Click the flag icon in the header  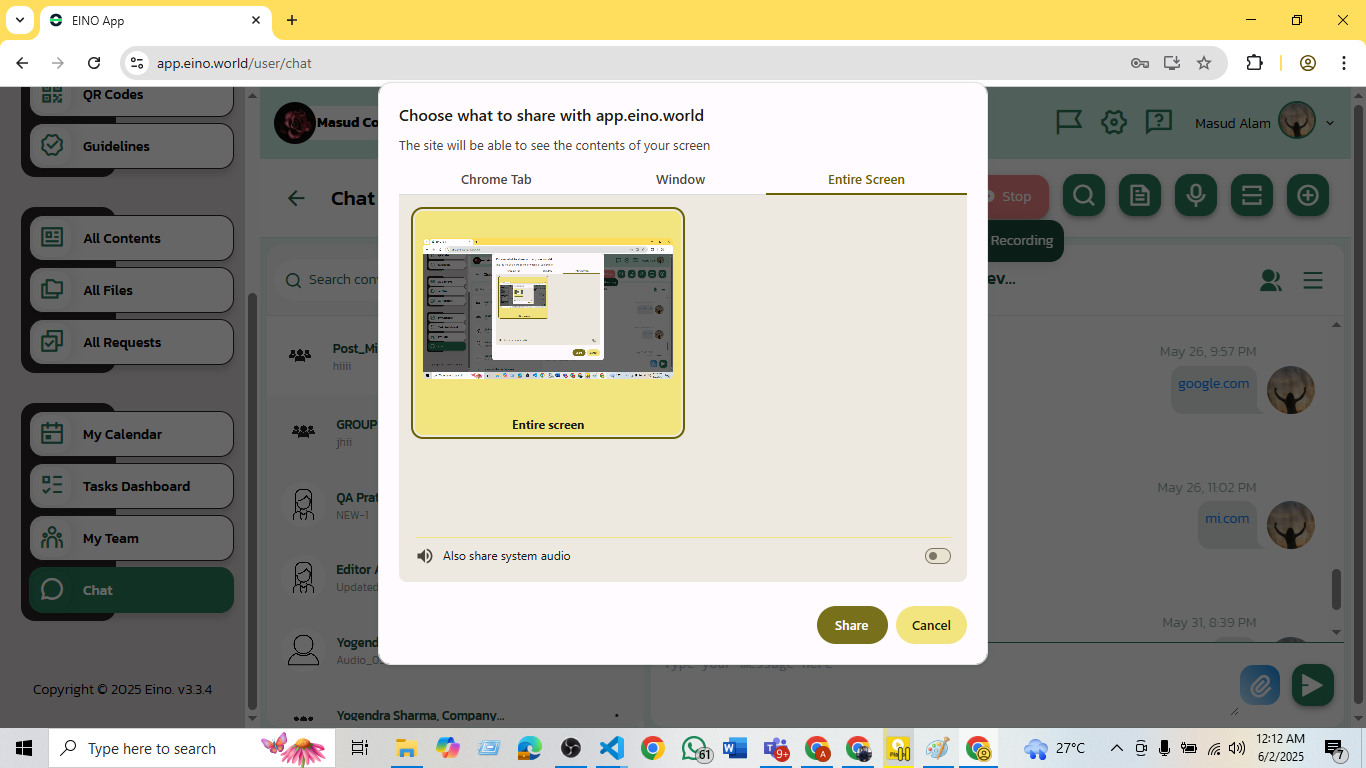[x=1069, y=123]
